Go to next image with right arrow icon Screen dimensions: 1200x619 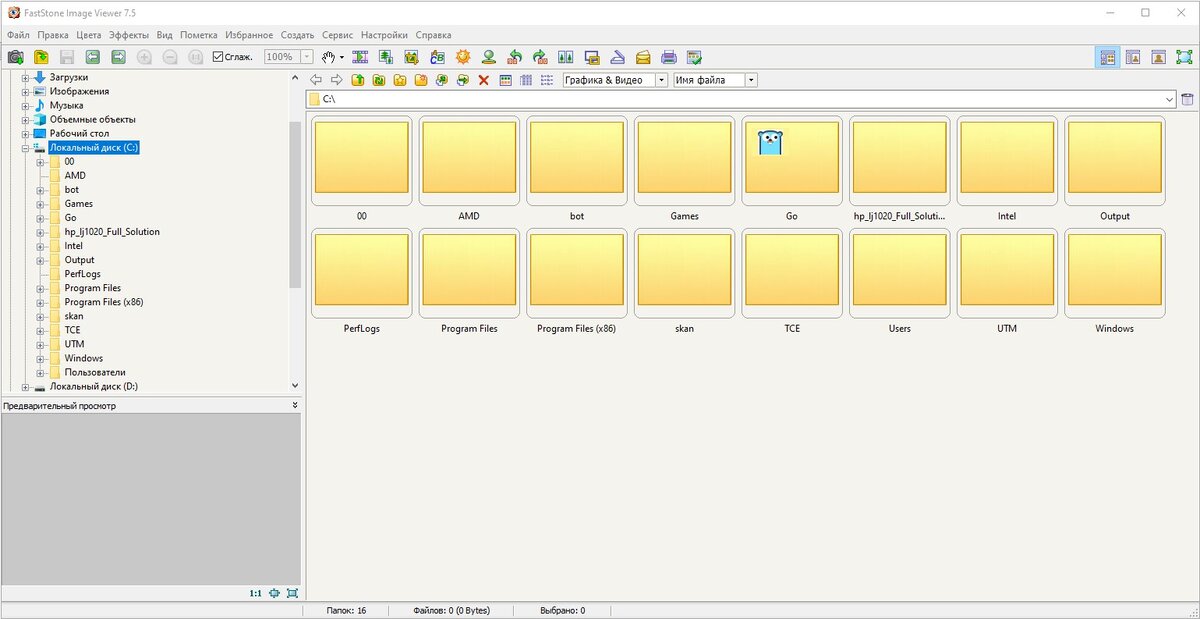coord(118,57)
